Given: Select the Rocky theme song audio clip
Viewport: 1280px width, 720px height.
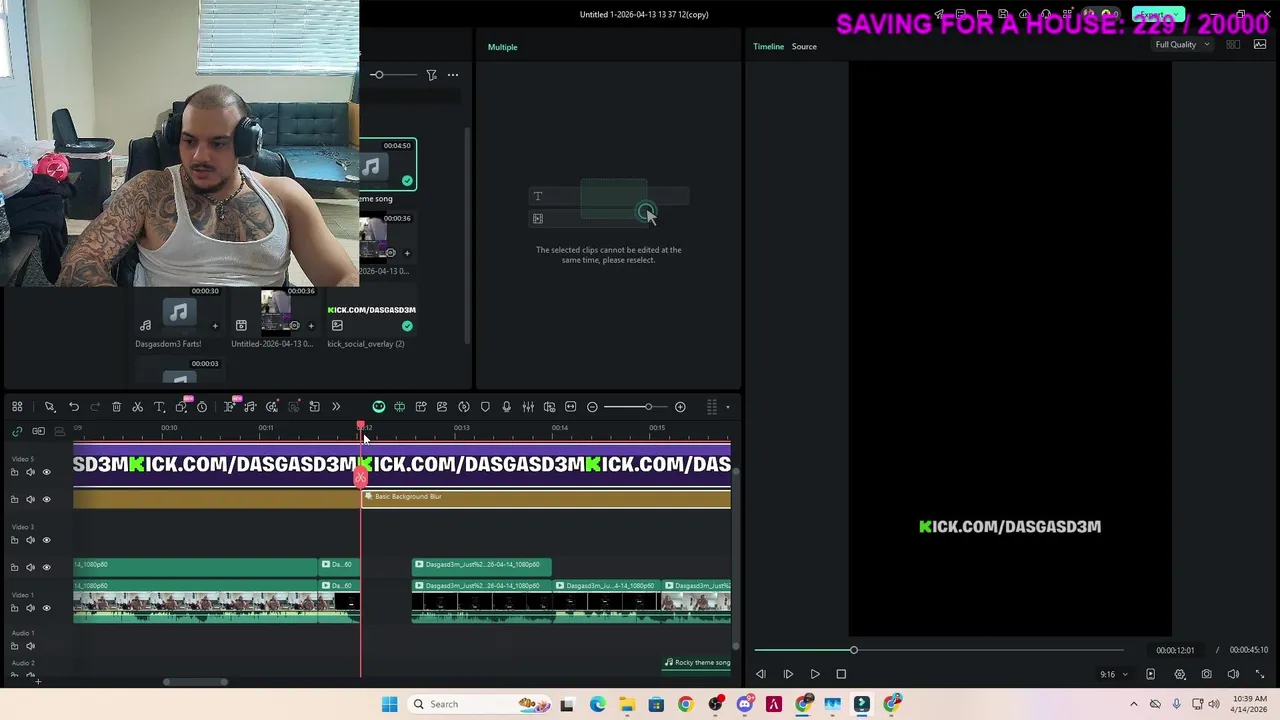Looking at the screenshot, I should click(697, 662).
